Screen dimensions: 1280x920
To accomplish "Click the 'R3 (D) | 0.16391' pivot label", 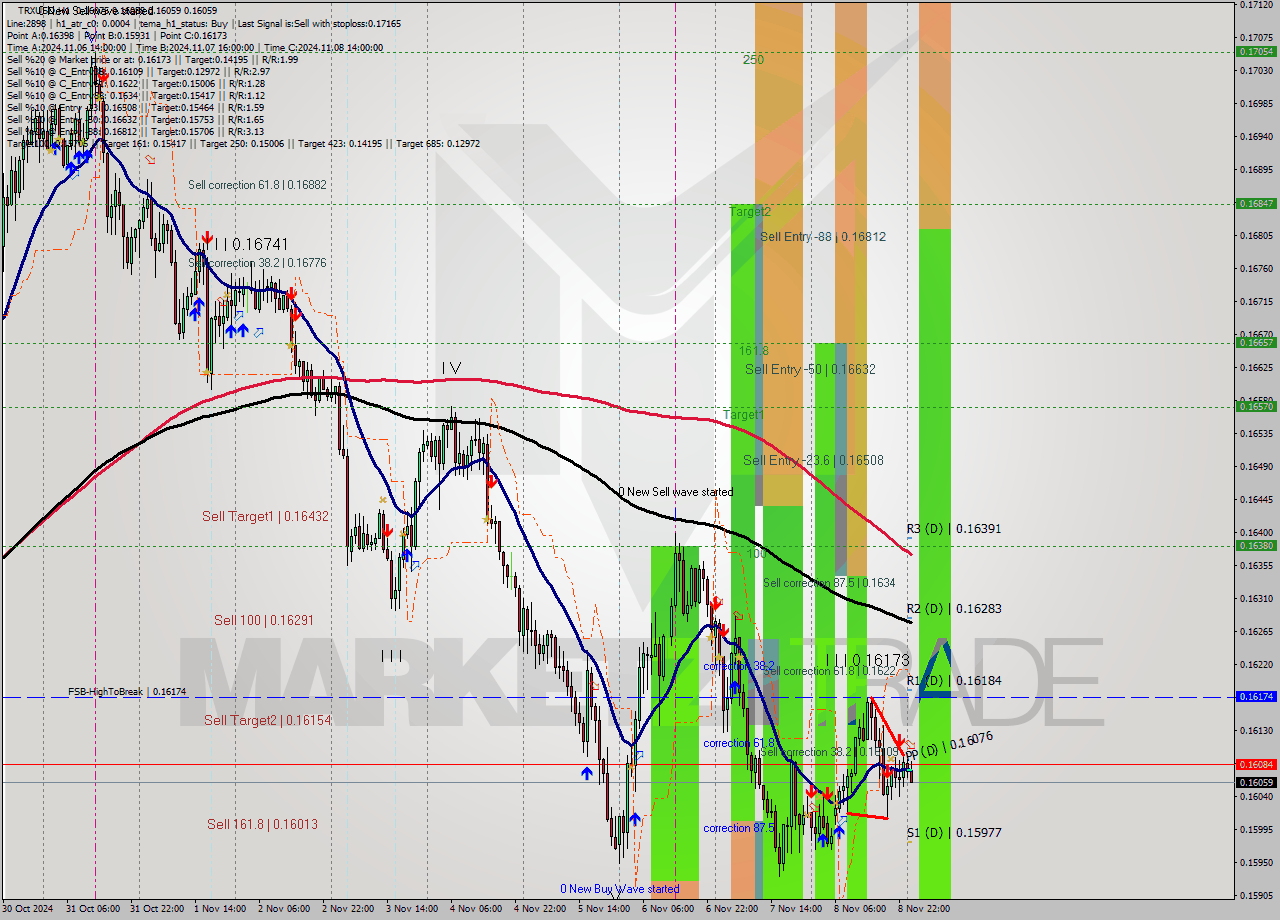I will tap(954, 528).
